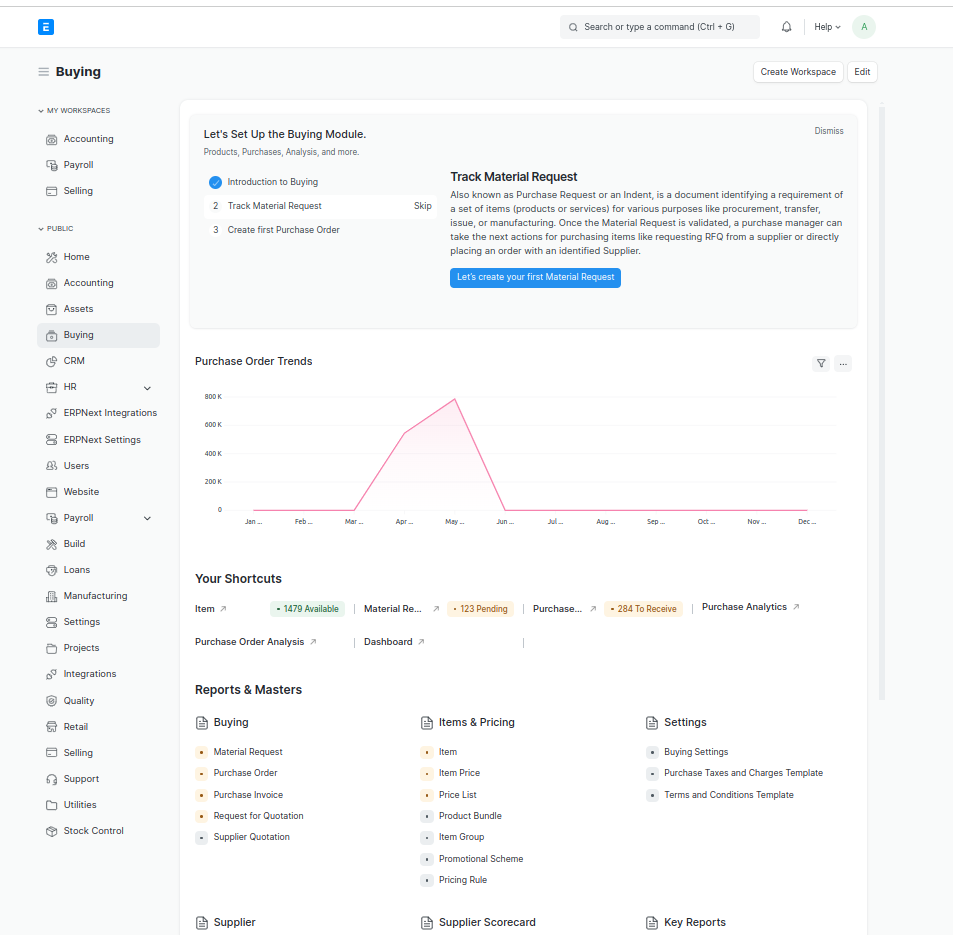Click the page's vertical scrollbar
The width and height of the screenshot is (953, 935).
[x=881, y=400]
